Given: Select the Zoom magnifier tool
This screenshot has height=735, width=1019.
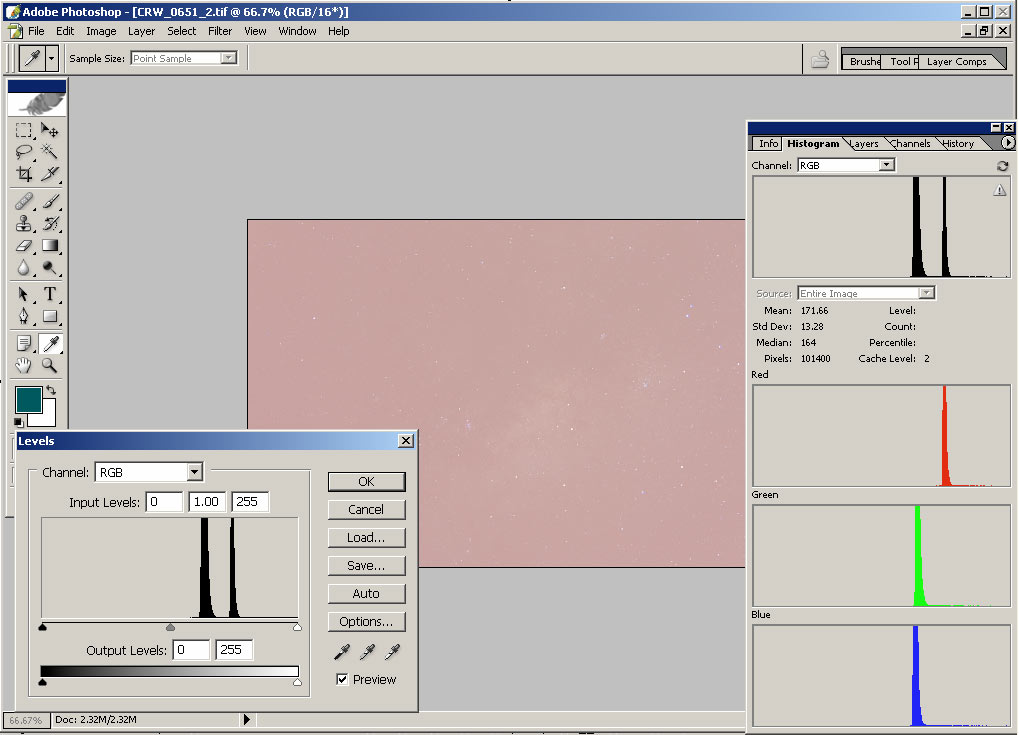Looking at the screenshot, I should pyautogui.click(x=49, y=366).
